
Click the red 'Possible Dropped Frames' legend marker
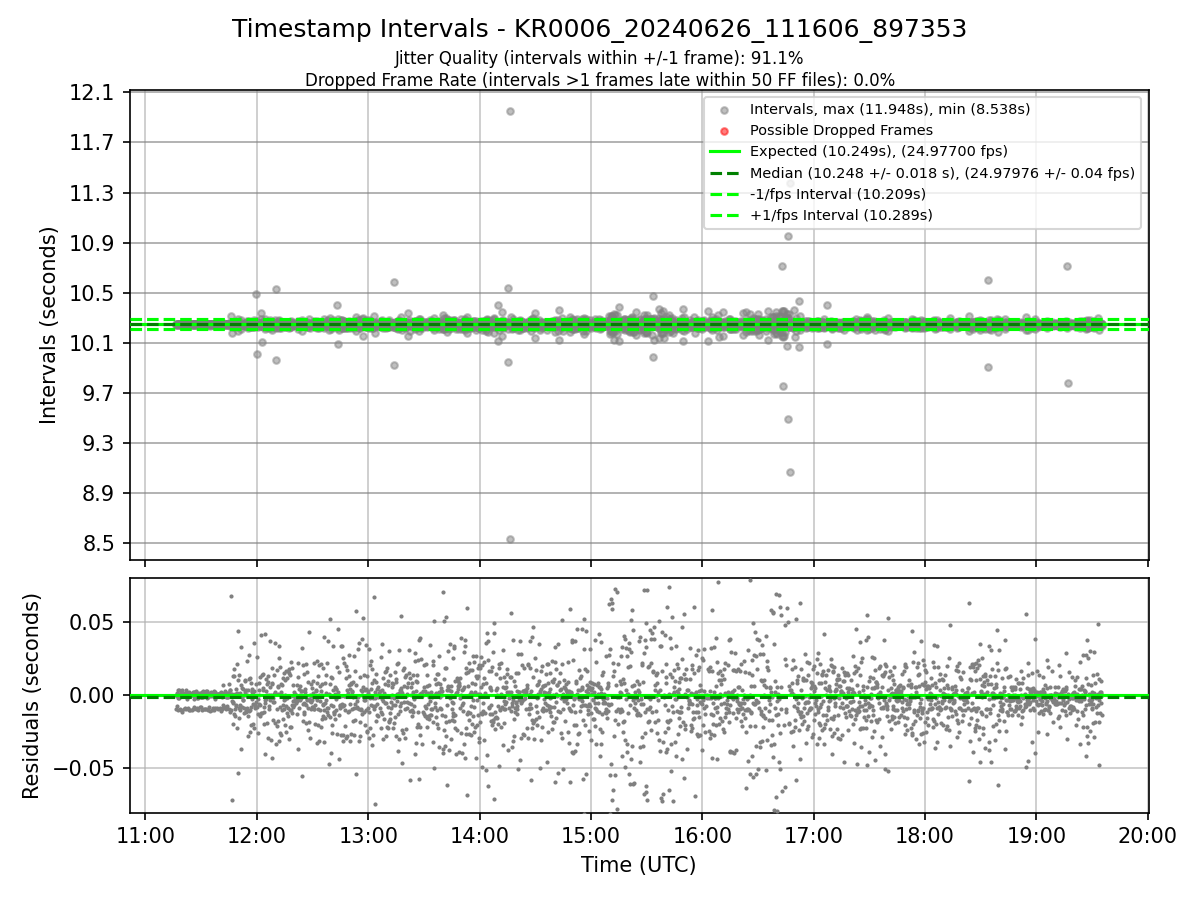coord(724,130)
